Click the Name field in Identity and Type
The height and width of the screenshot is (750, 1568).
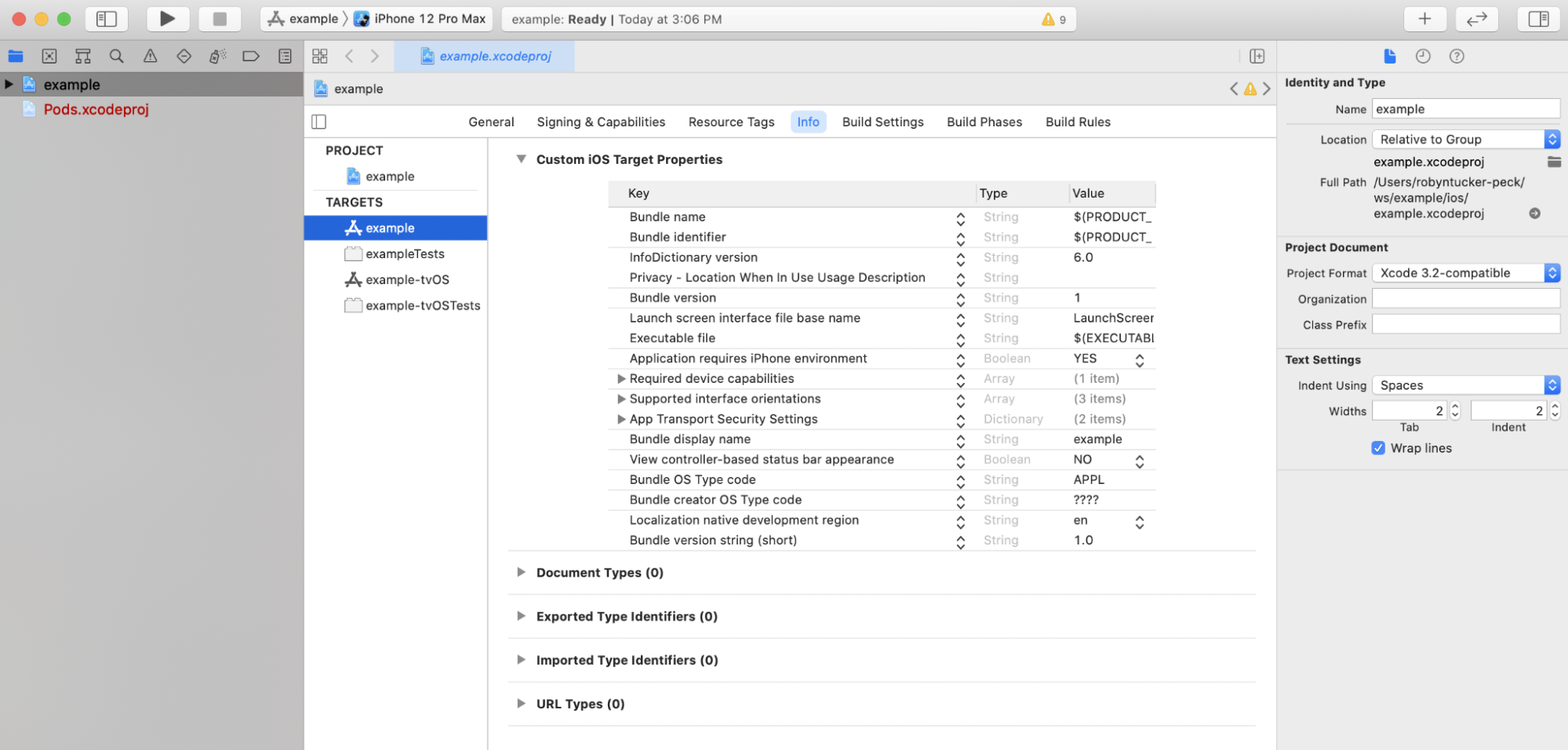[x=1466, y=109]
